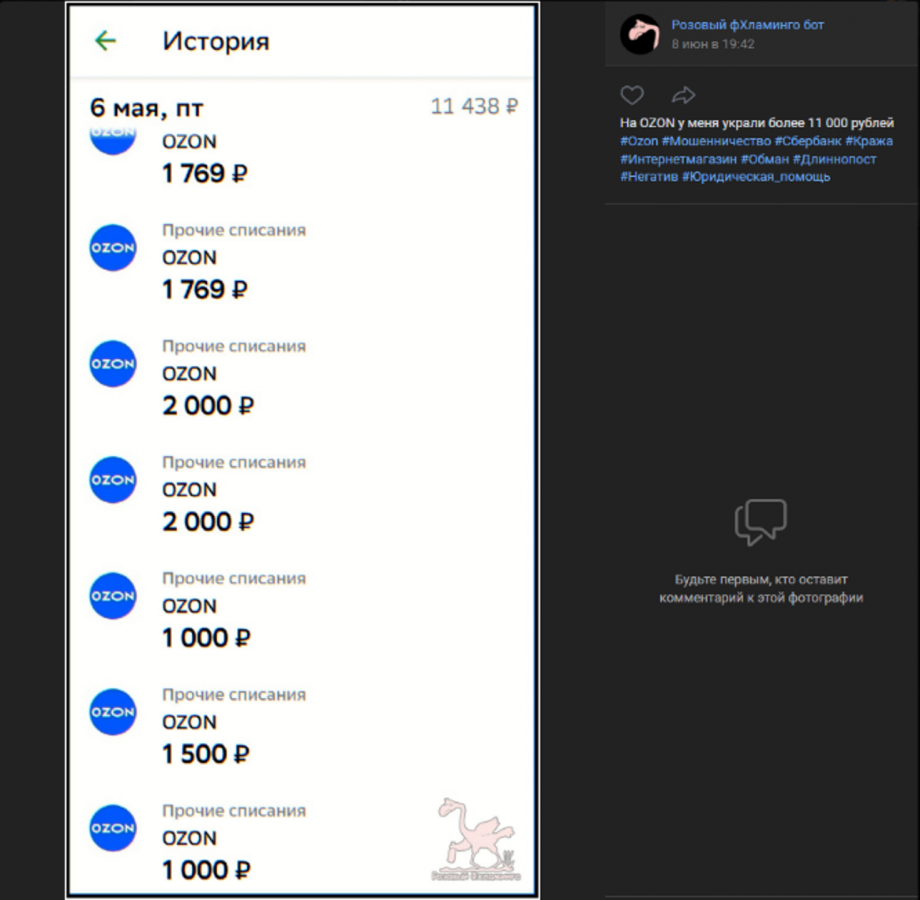This screenshot has height=900, width=920.
Task: Like the photo with heart icon
Action: click(x=632, y=95)
